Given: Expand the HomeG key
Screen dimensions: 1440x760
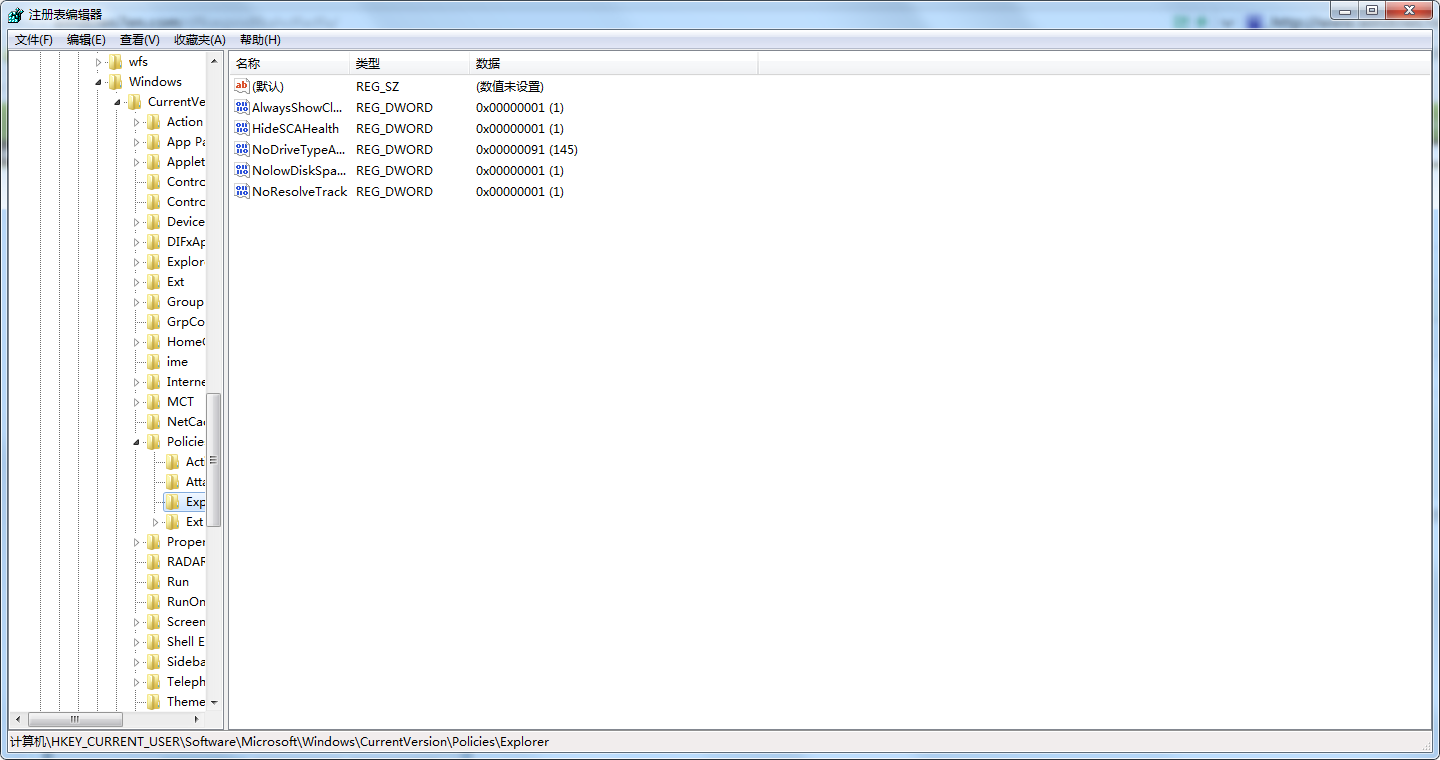Looking at the screenshot, I should point(137,342).
